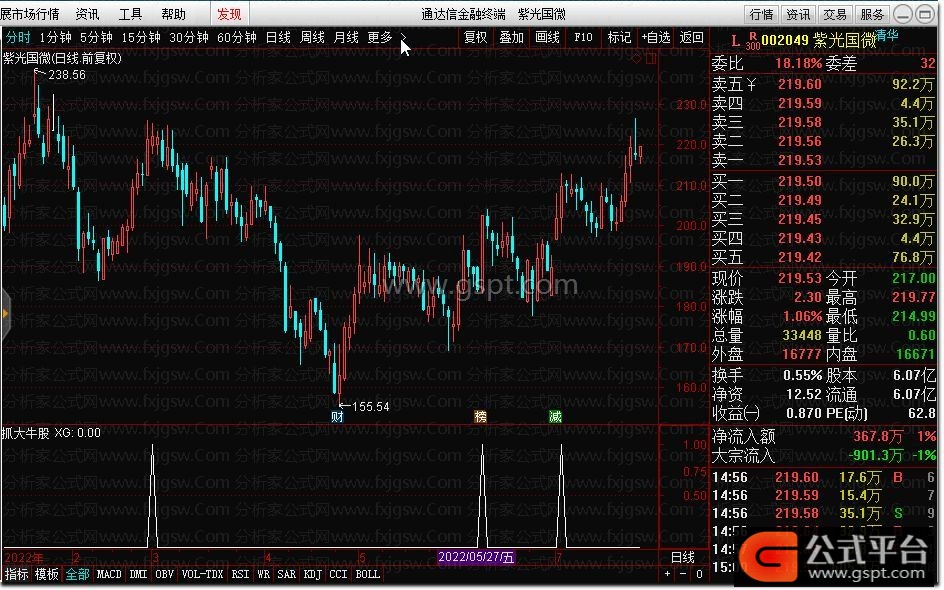The height and width of the screenshot is (590, 944).
Task: Click the ¥ symbol next to 卖五
Action: tap(751, 84)
